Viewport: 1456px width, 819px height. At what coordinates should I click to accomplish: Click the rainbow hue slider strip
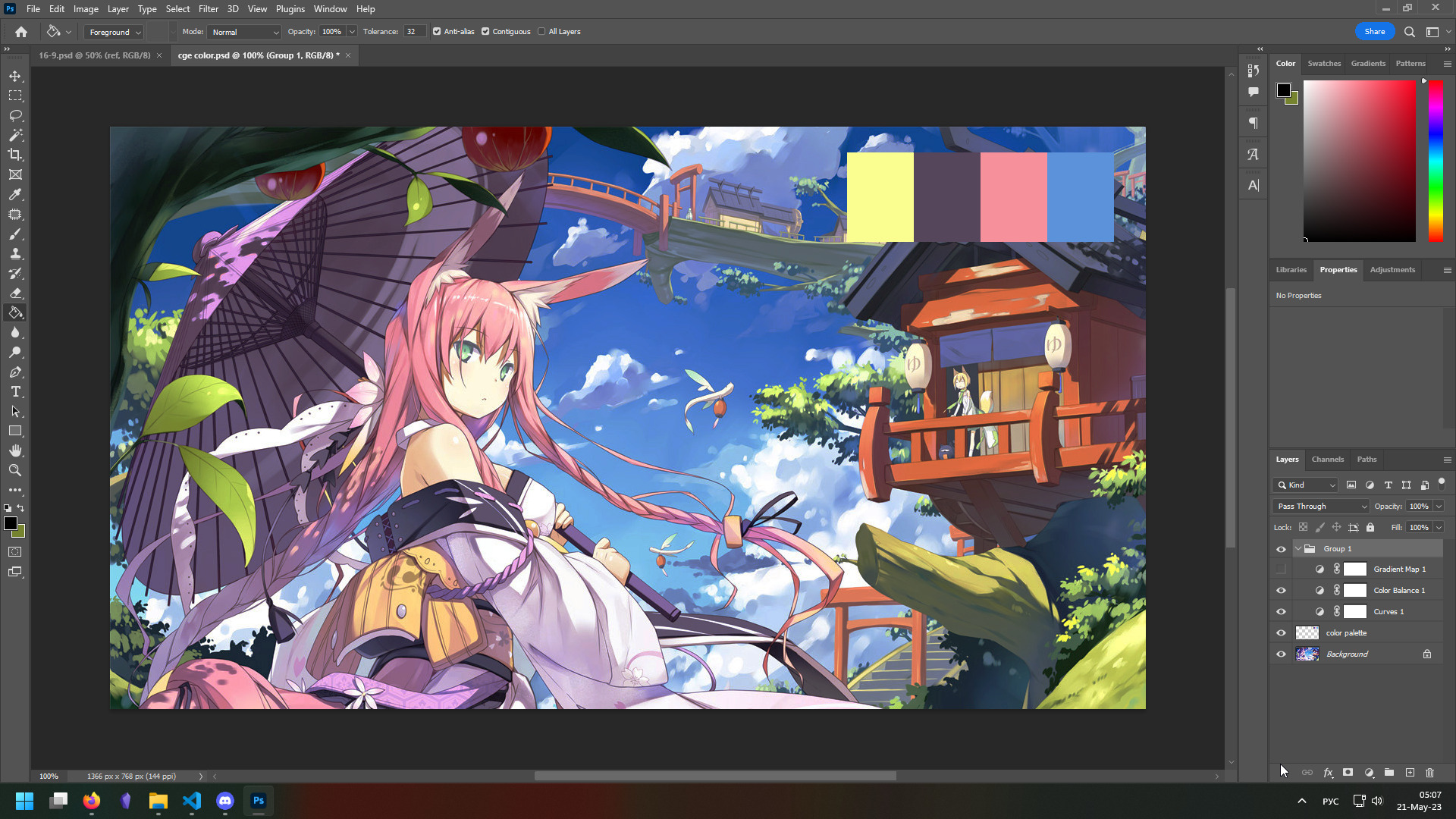point(1436,162)
